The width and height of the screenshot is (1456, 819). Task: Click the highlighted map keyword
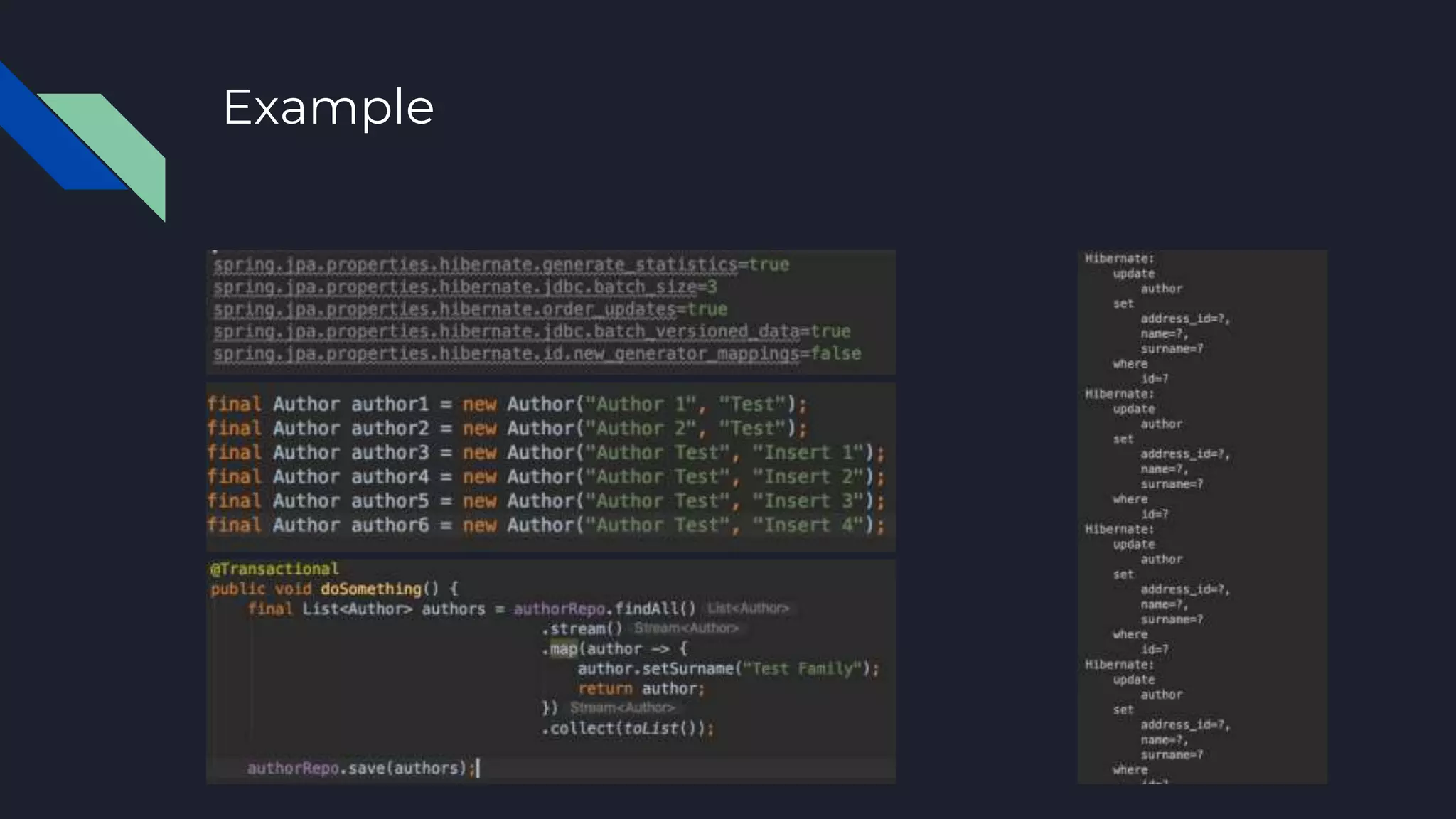coord(564,648)
